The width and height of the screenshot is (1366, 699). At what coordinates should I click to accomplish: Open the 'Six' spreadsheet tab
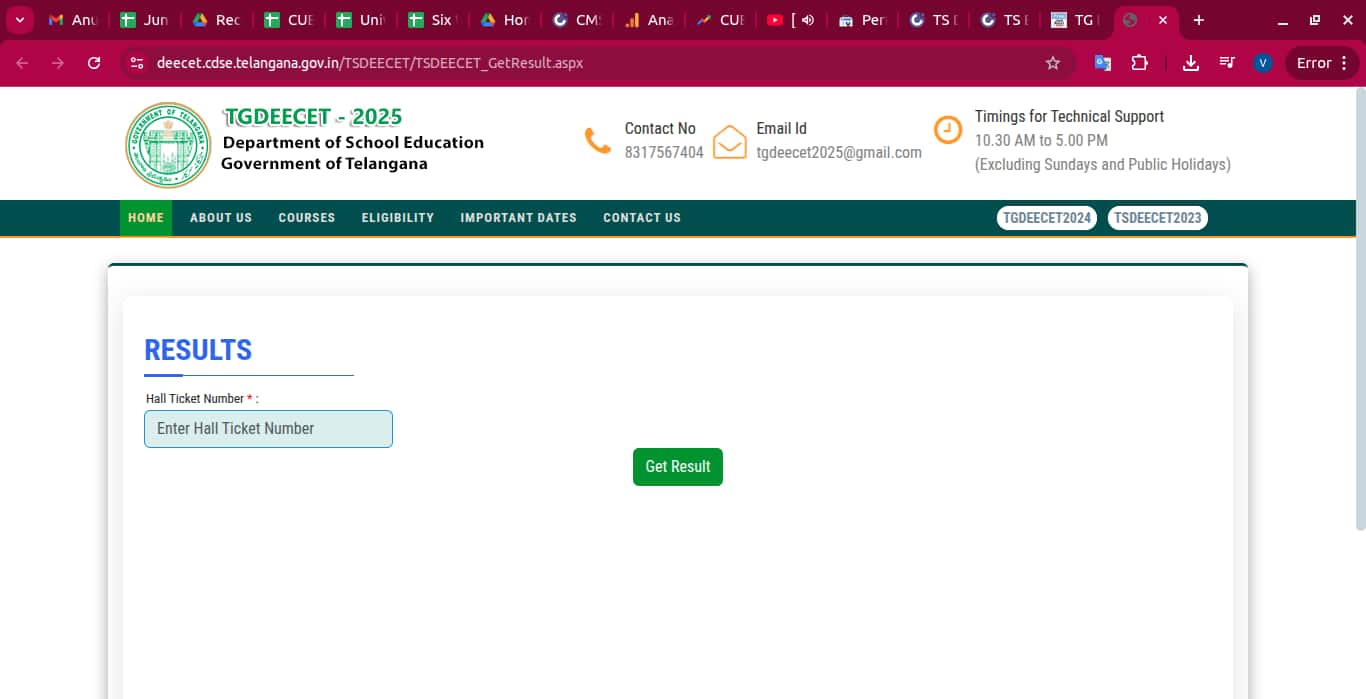point(432,20)
